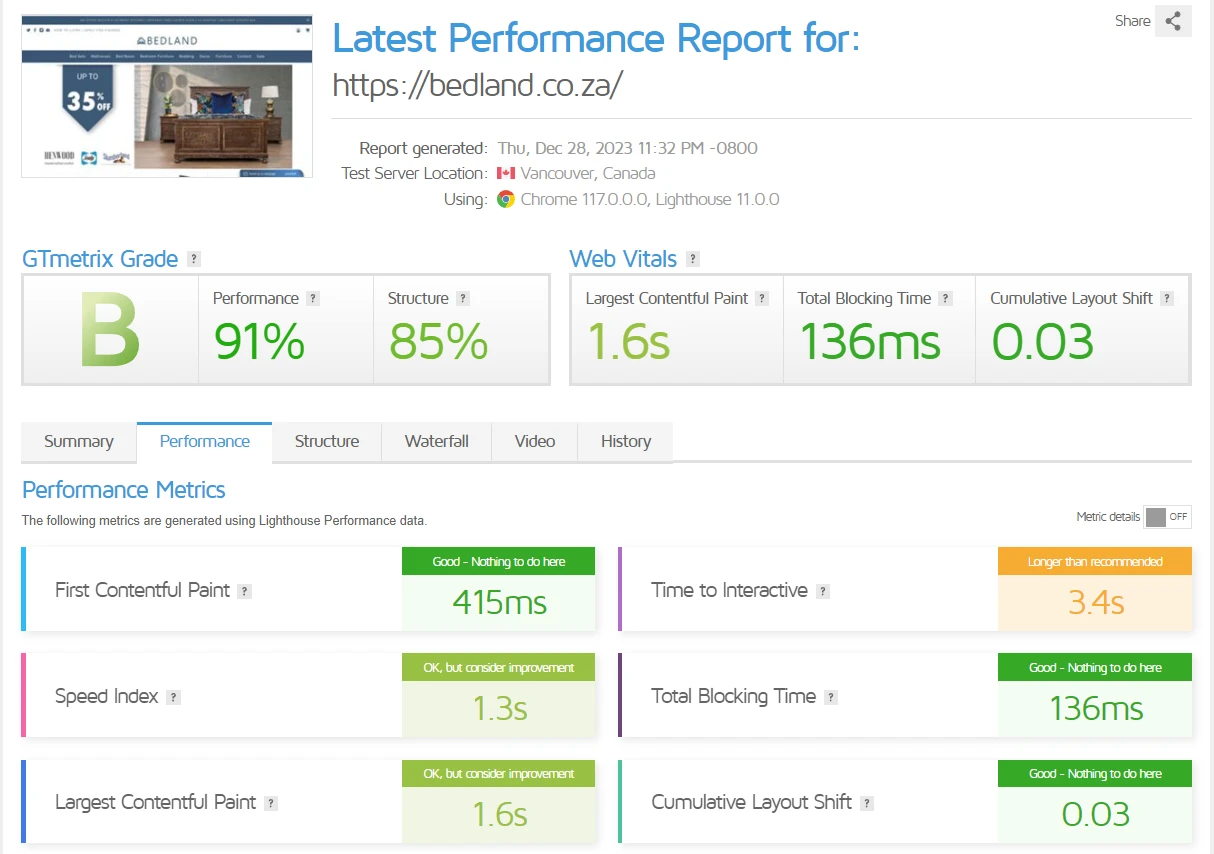View the History tab
Image resolution: width=1214 pixels, height=854 pixels.
626,441
